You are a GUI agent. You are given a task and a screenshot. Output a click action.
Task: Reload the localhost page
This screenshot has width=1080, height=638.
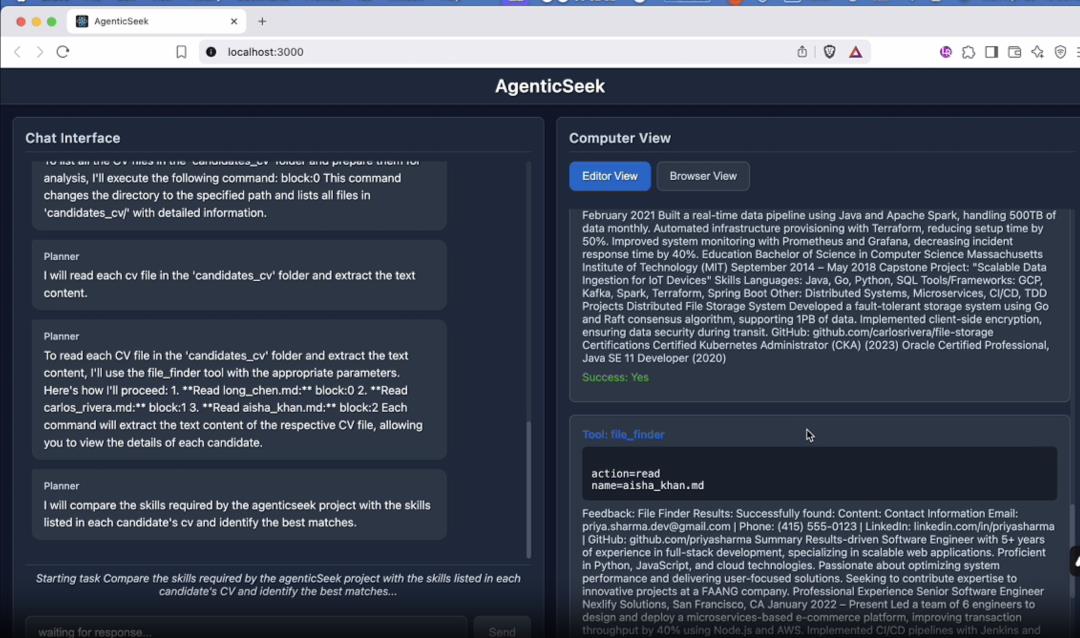click(63, 52)
